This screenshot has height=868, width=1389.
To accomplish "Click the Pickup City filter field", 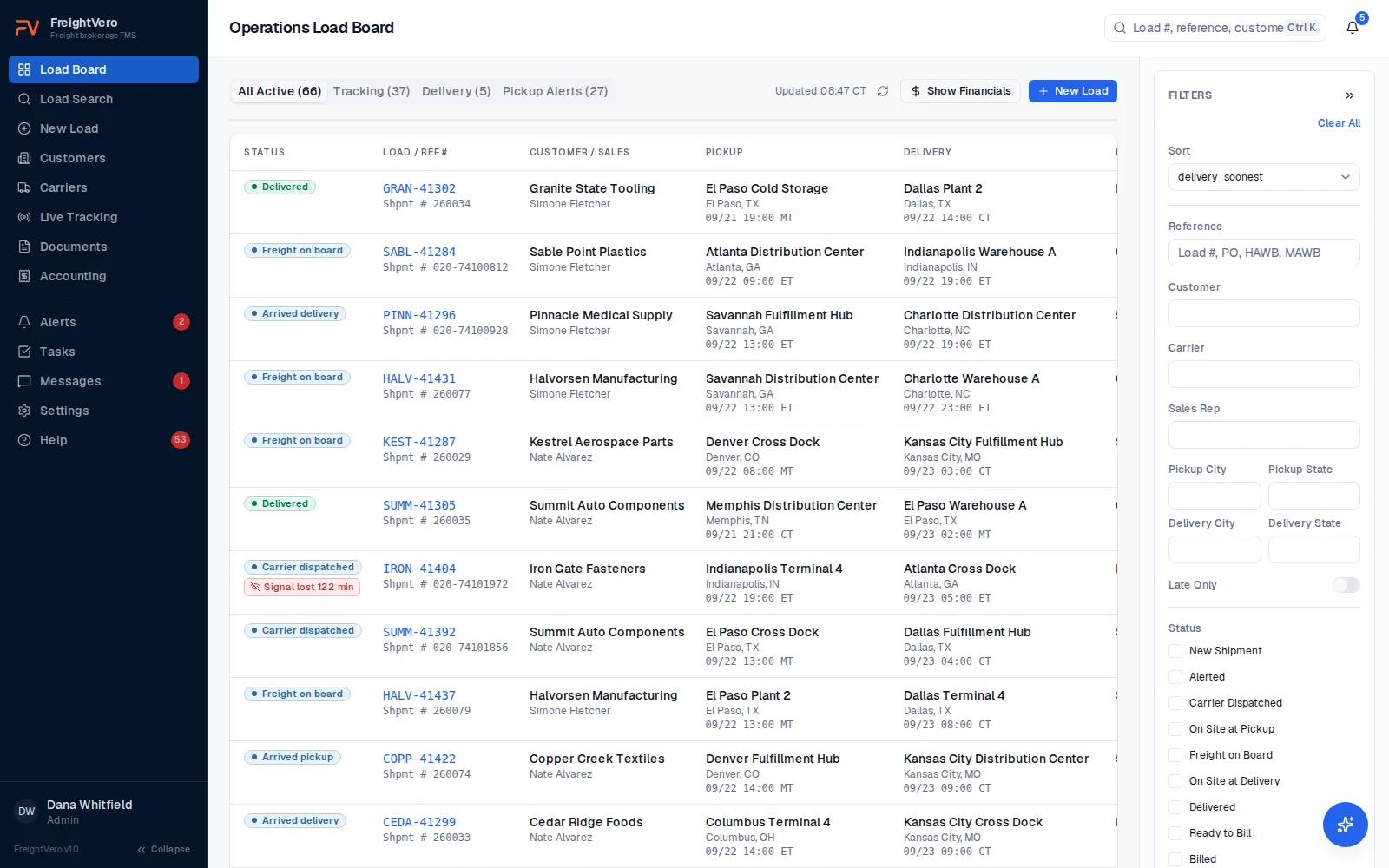I will pyautogui.click(x=1215, y=496).
